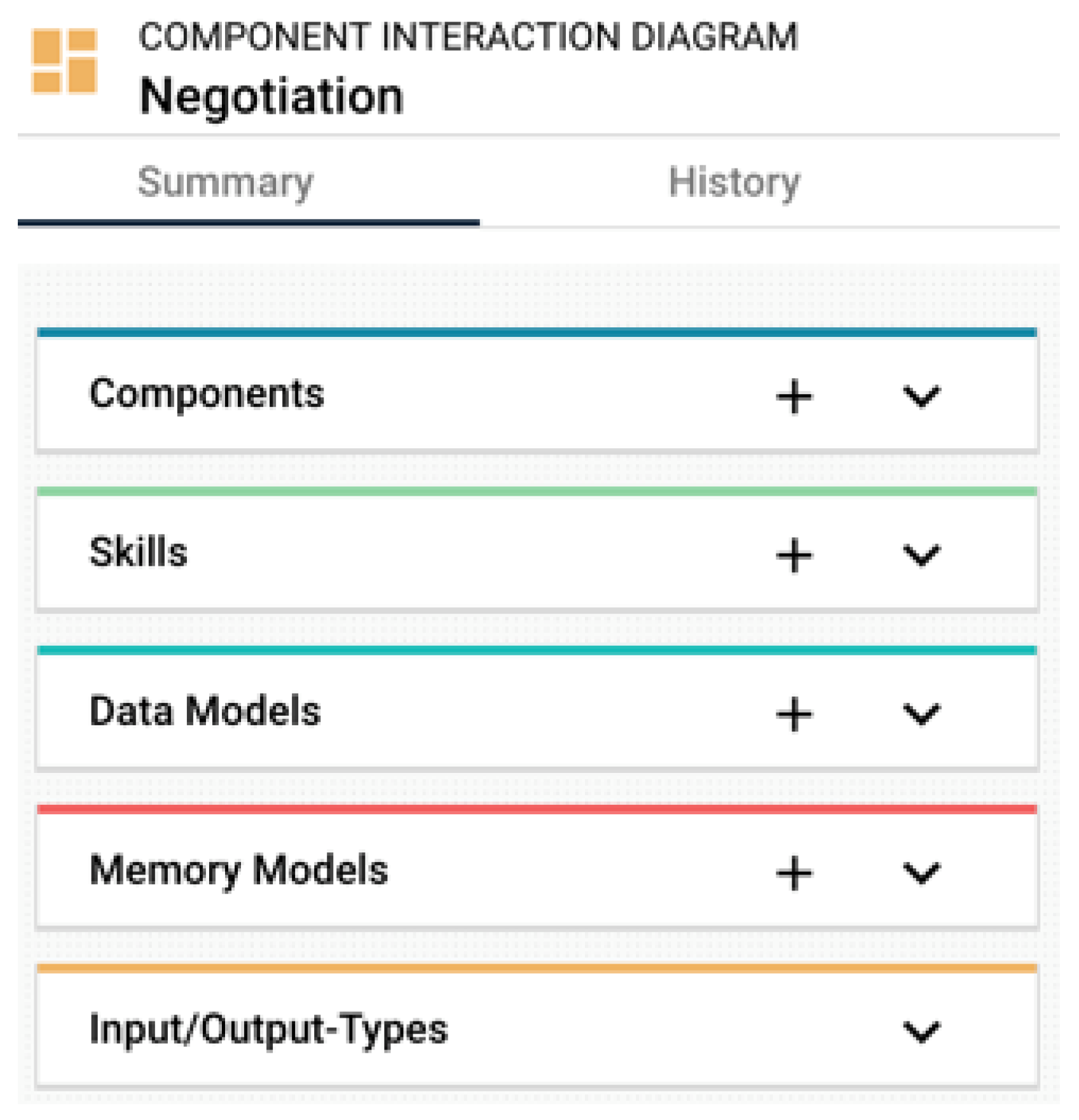Add a new item to Components

tap(794, 397)
